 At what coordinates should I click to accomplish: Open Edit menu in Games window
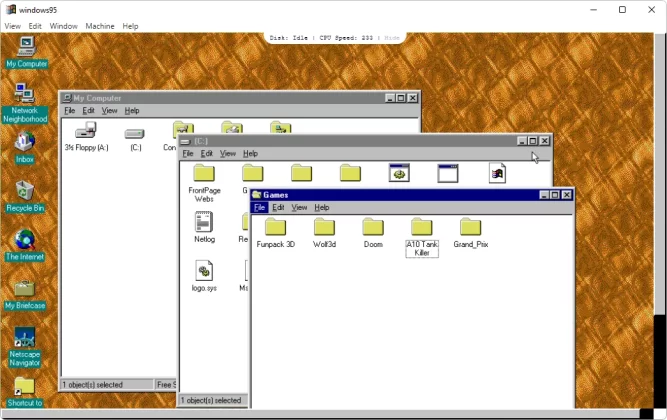[x=278, y=207]
